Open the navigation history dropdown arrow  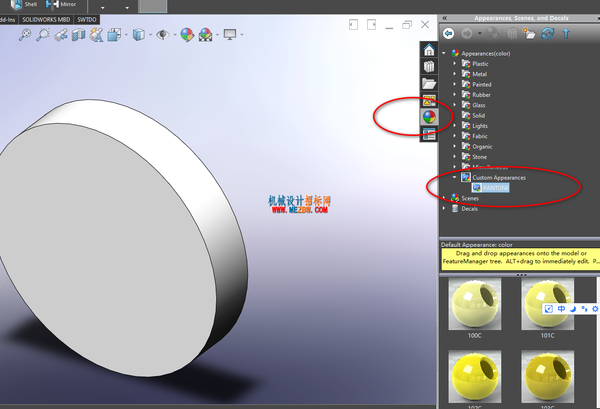[479, 34]
